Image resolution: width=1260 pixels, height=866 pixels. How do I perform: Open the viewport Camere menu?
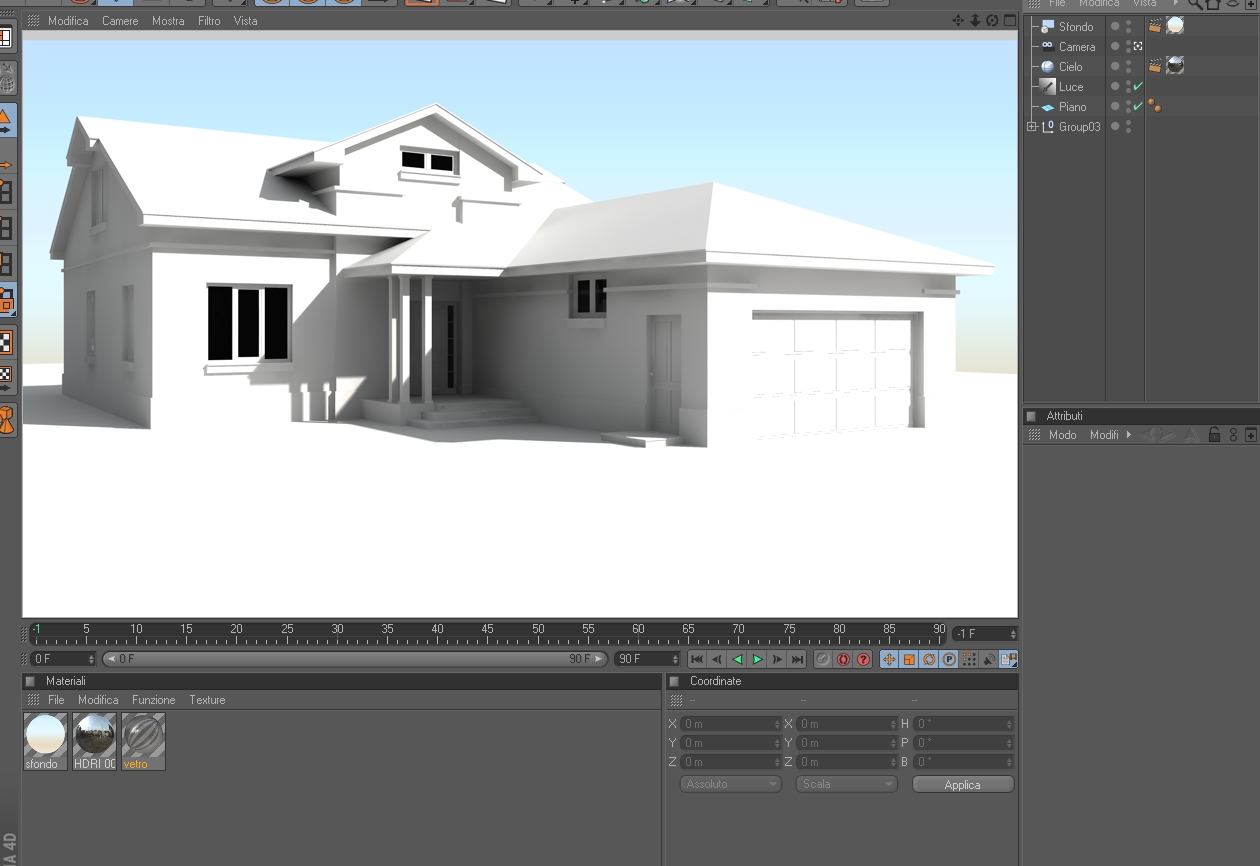point(120,21)
